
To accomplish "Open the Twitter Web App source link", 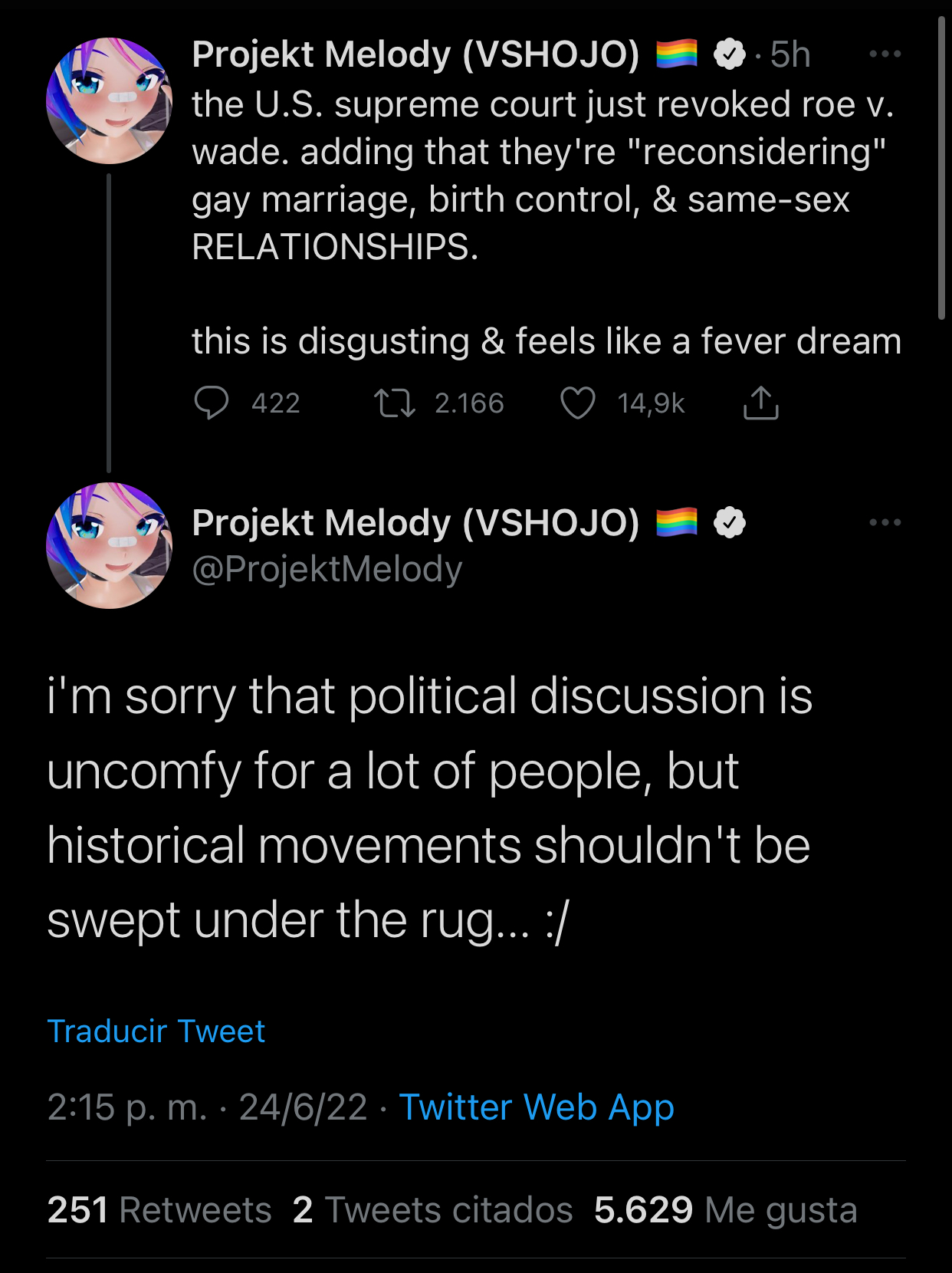I will tap(537, 1107).
